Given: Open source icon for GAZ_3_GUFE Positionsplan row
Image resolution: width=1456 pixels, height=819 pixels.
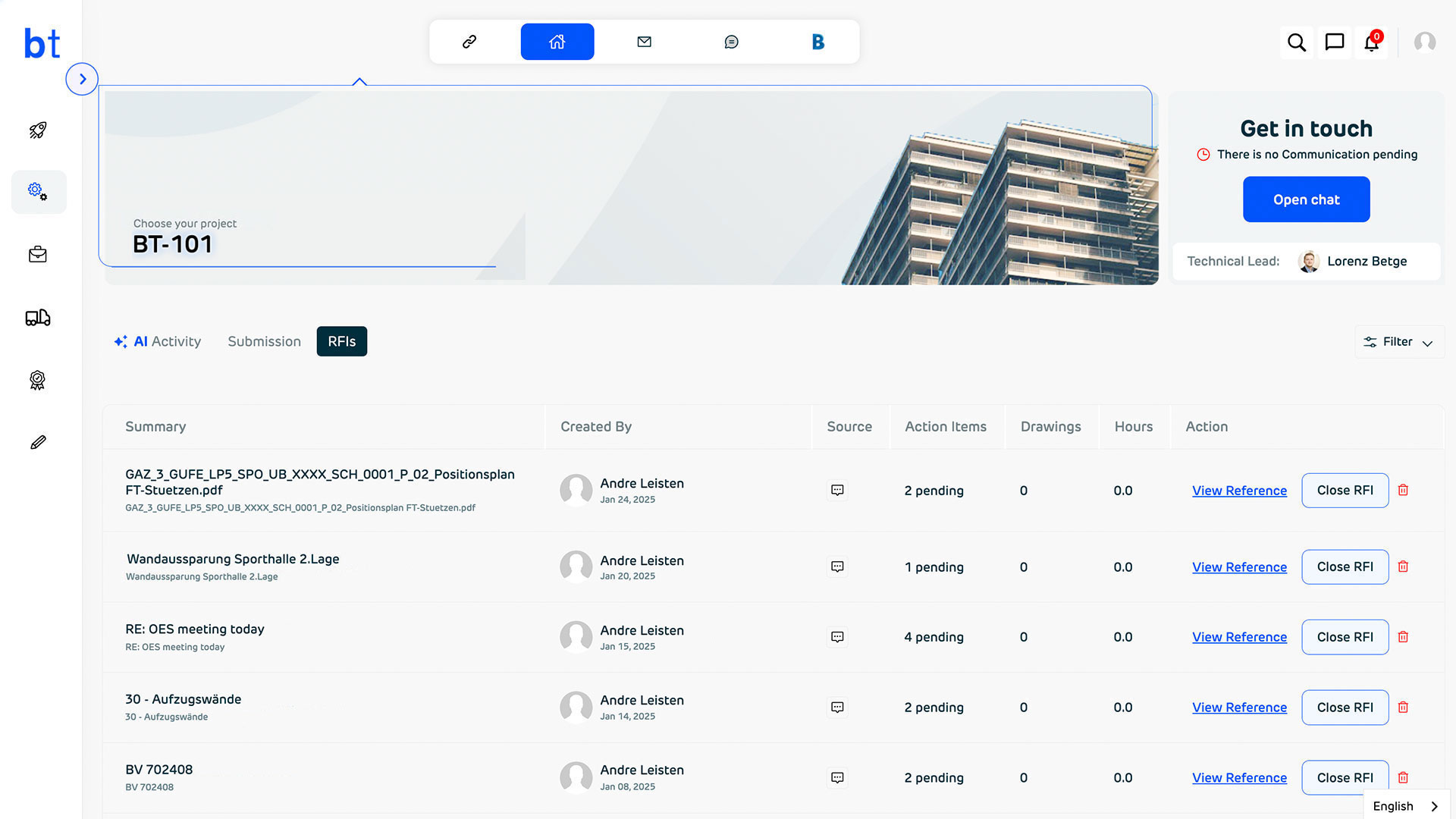Looking at the screenshot, I should tap(837, 491).
